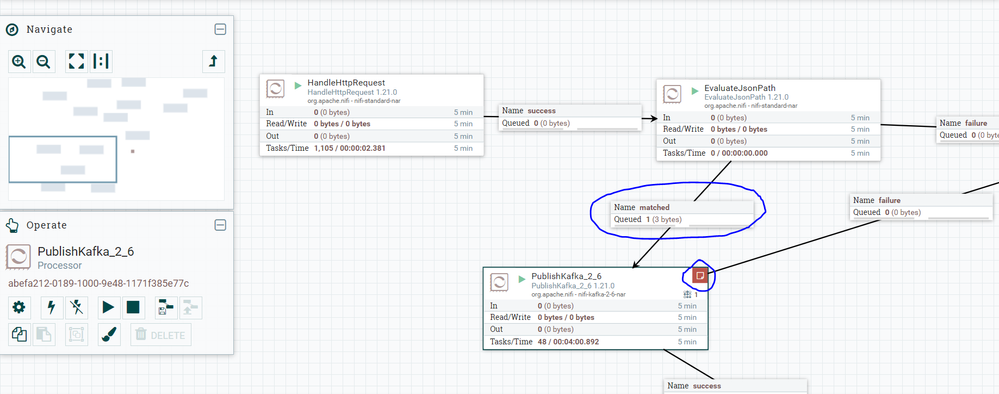Select the HandleHttpRequest processor
The width and height of the screenshot is (999, 394).
click(x=371, y=115)
